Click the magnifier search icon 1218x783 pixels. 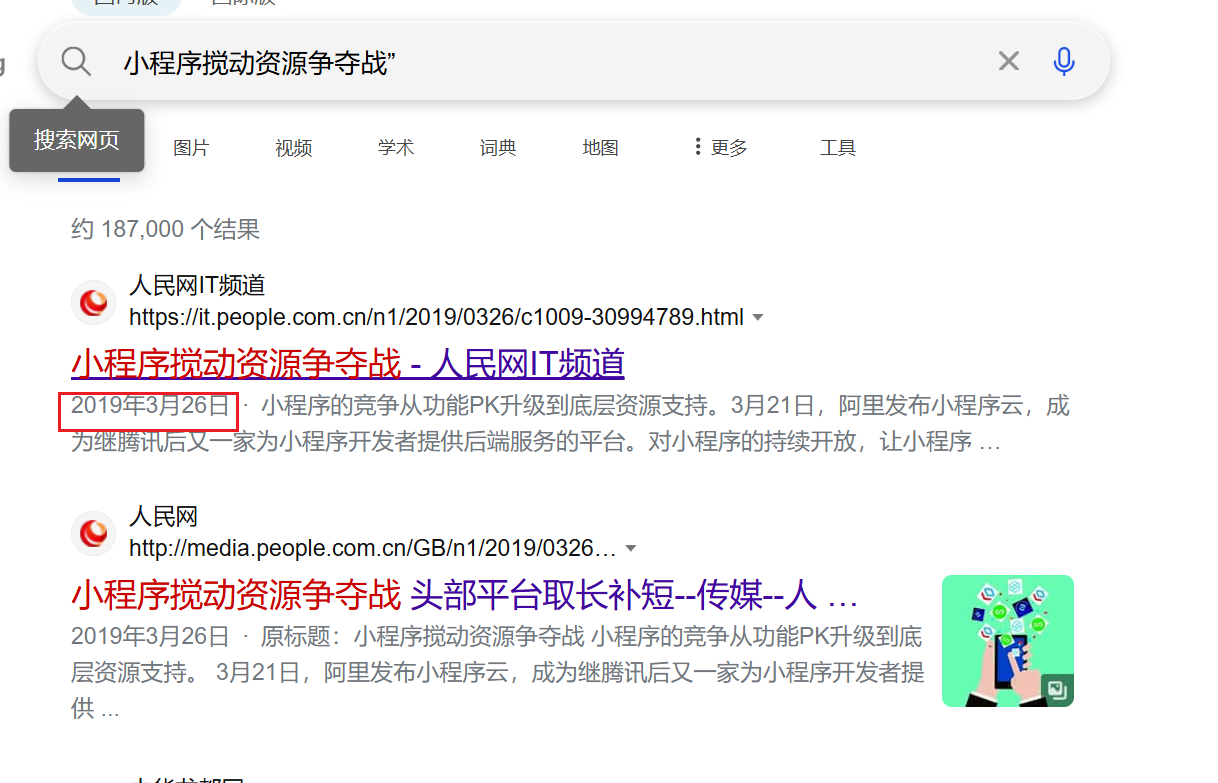coord(76,62)
